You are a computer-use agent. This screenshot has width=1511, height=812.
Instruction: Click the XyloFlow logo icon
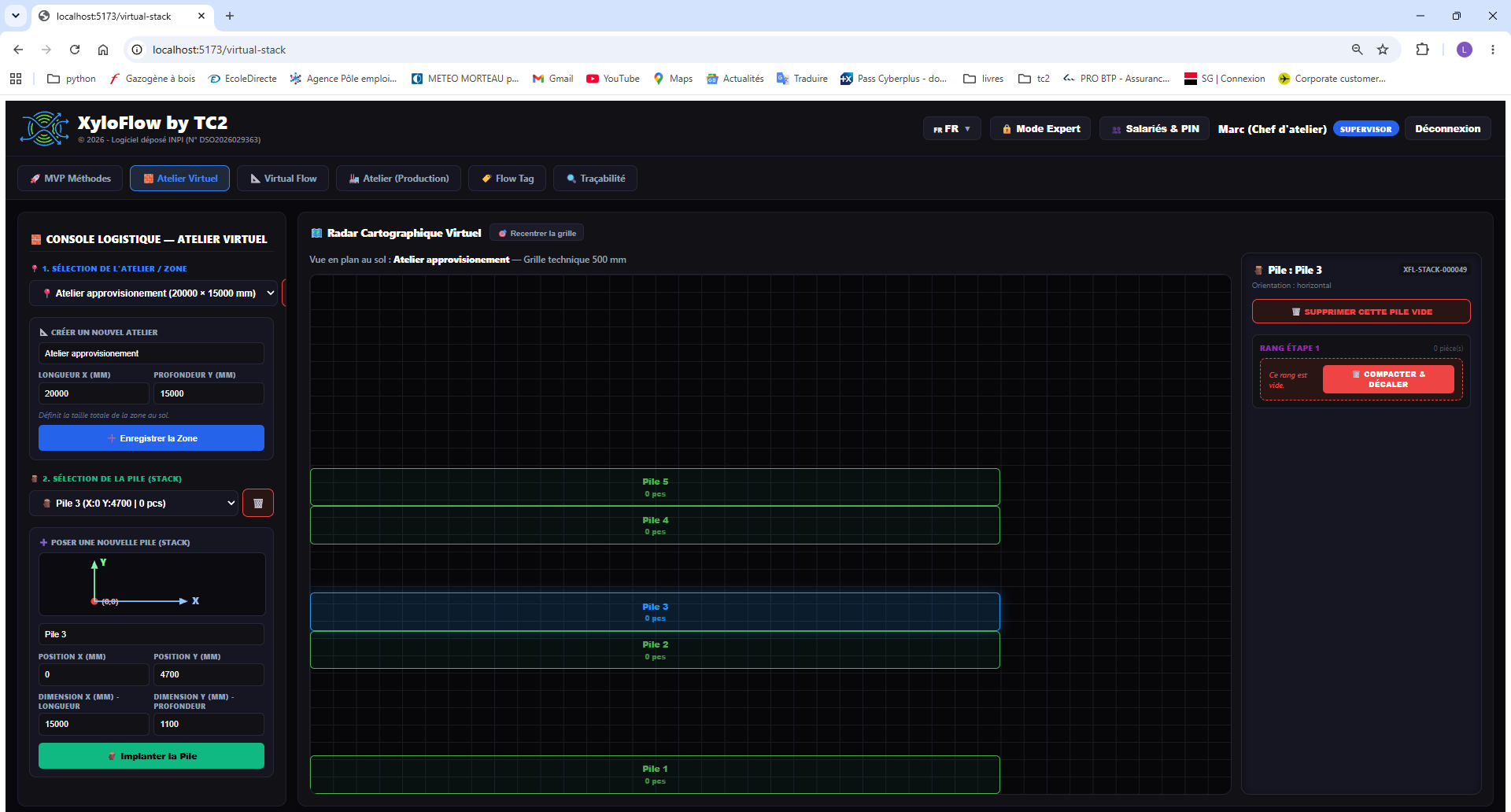pyautogui.click(x=45, y=128)
